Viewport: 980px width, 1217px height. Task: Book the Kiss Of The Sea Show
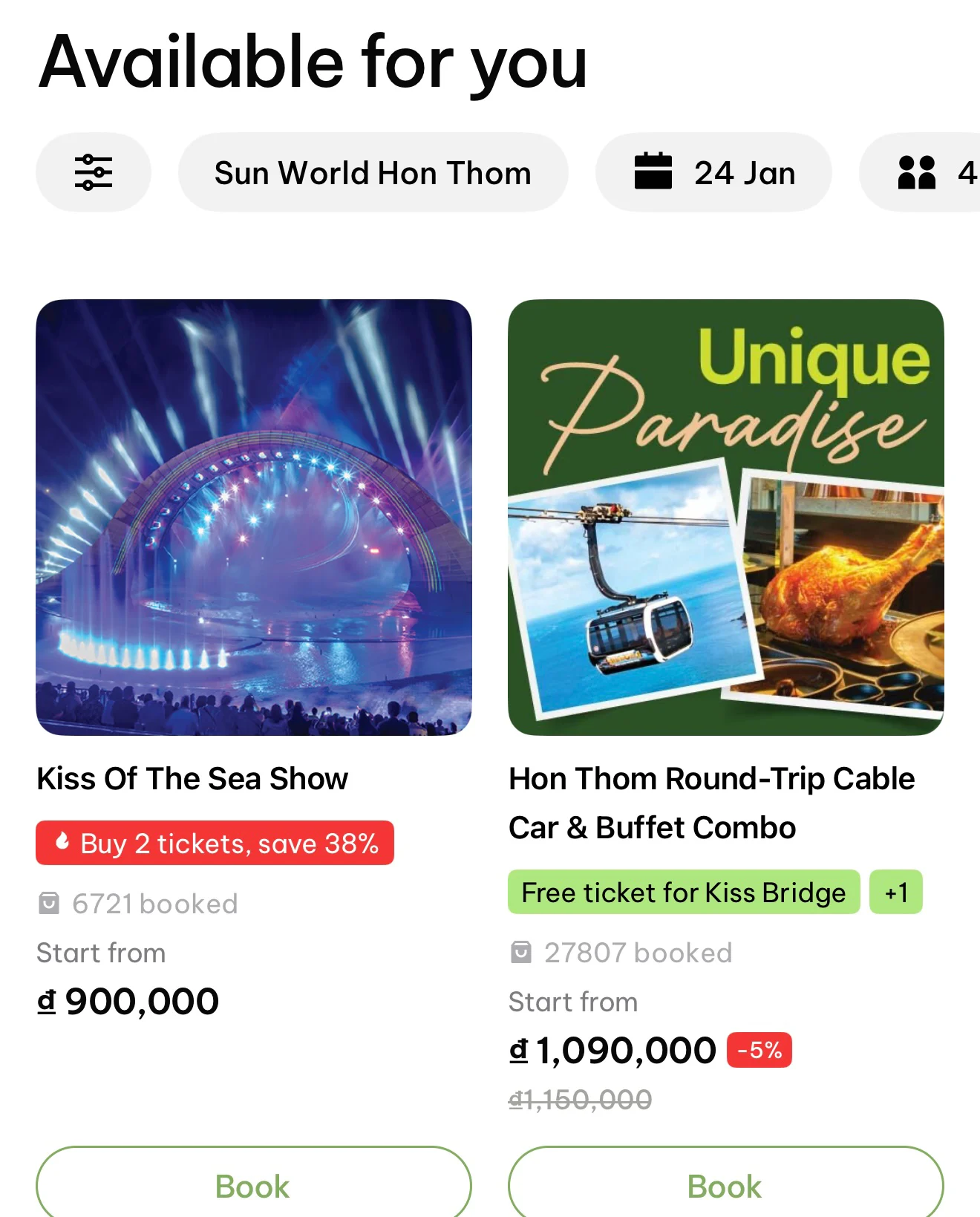[253, 1186]
